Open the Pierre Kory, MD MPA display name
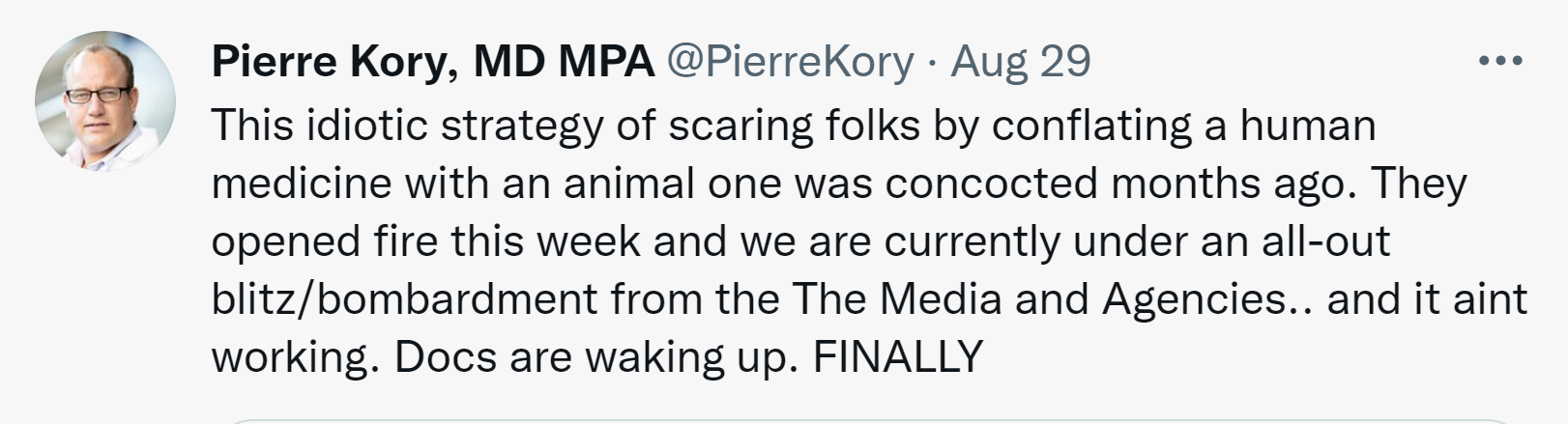The image size is (1568, 424). click(x=432, y=62)
